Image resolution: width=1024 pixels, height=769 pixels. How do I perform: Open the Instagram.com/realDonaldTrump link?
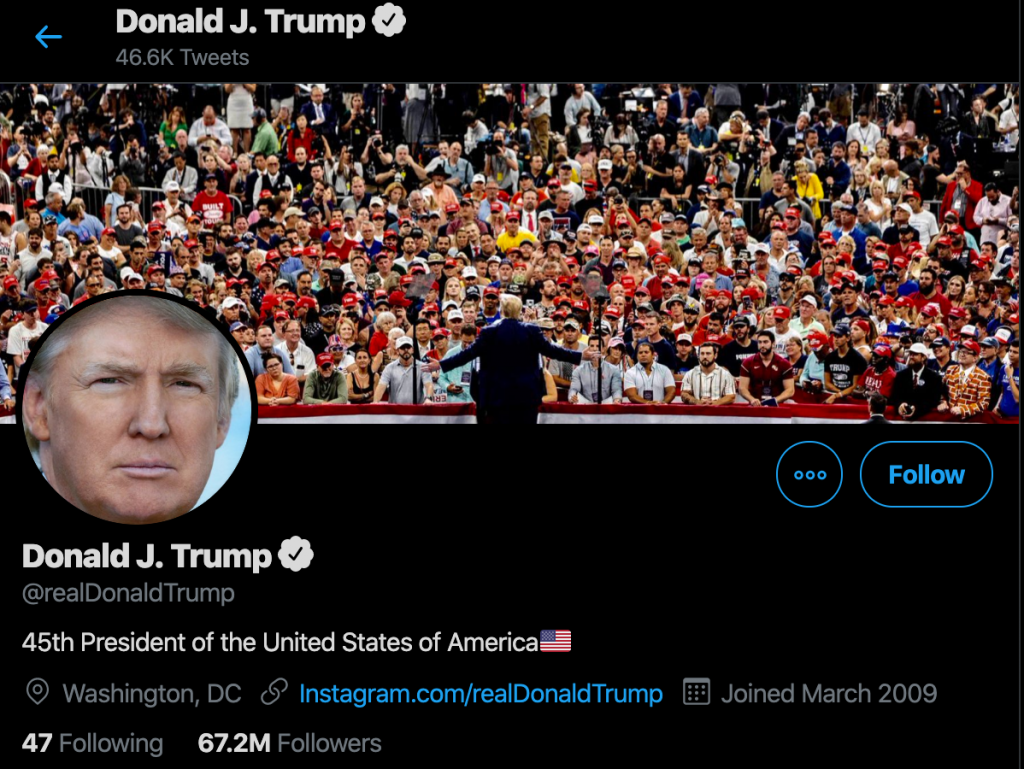[x=481, y=693]
